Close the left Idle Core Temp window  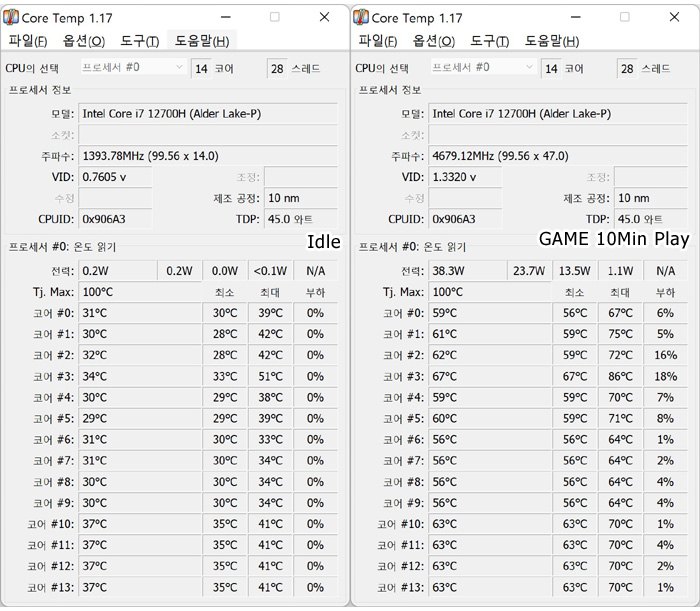[324, 17]
